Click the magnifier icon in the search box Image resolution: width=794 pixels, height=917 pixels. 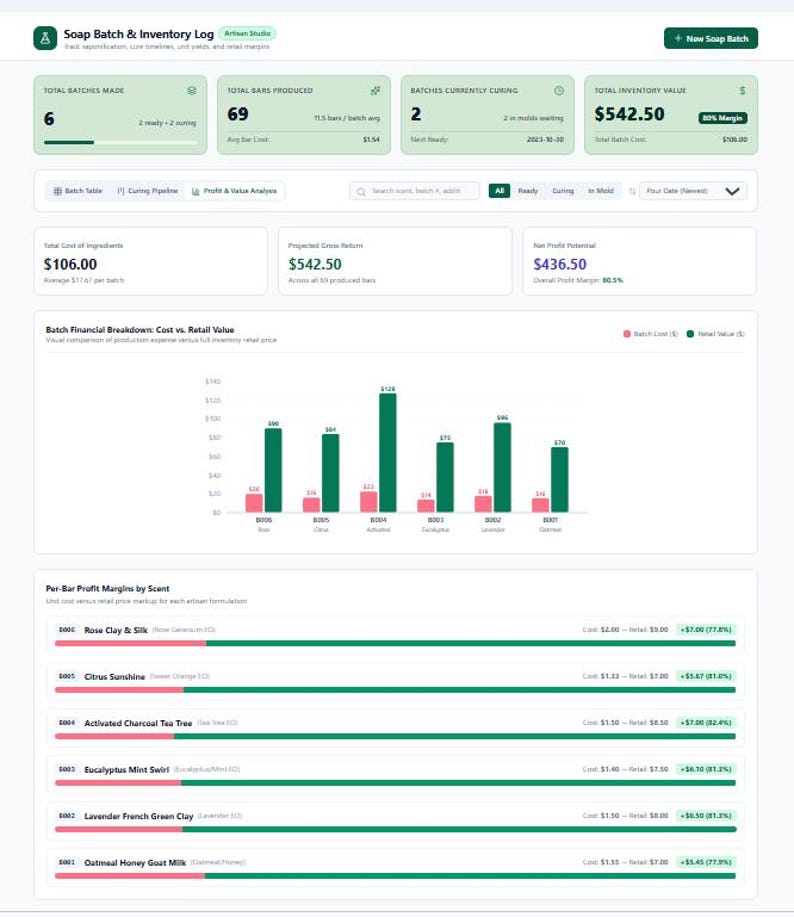pyautogui.click(x=361, y=191)
